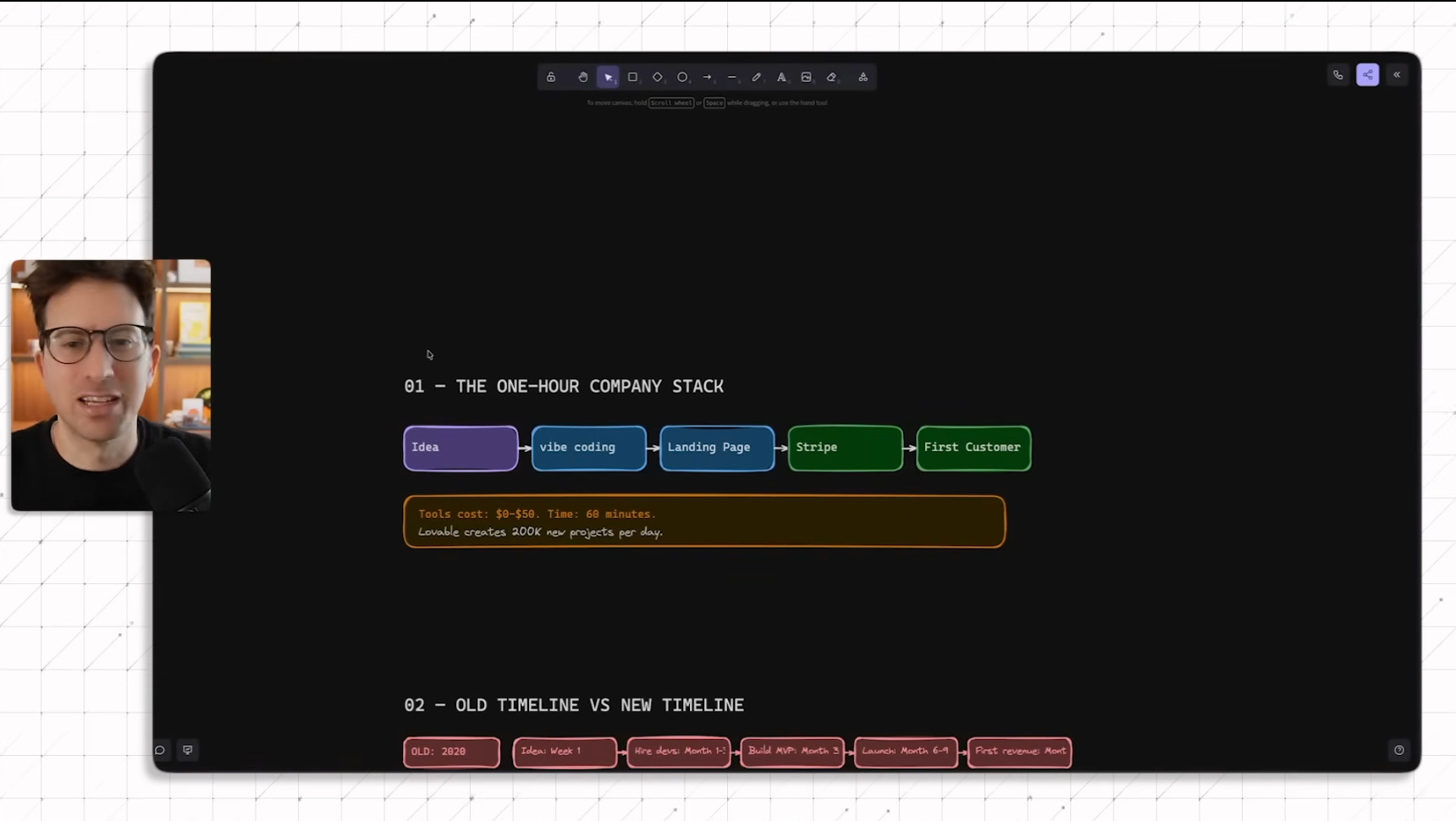1456x821 pixels.
Task: Pick the Ellipse shape tool
Action: (682, 77)
